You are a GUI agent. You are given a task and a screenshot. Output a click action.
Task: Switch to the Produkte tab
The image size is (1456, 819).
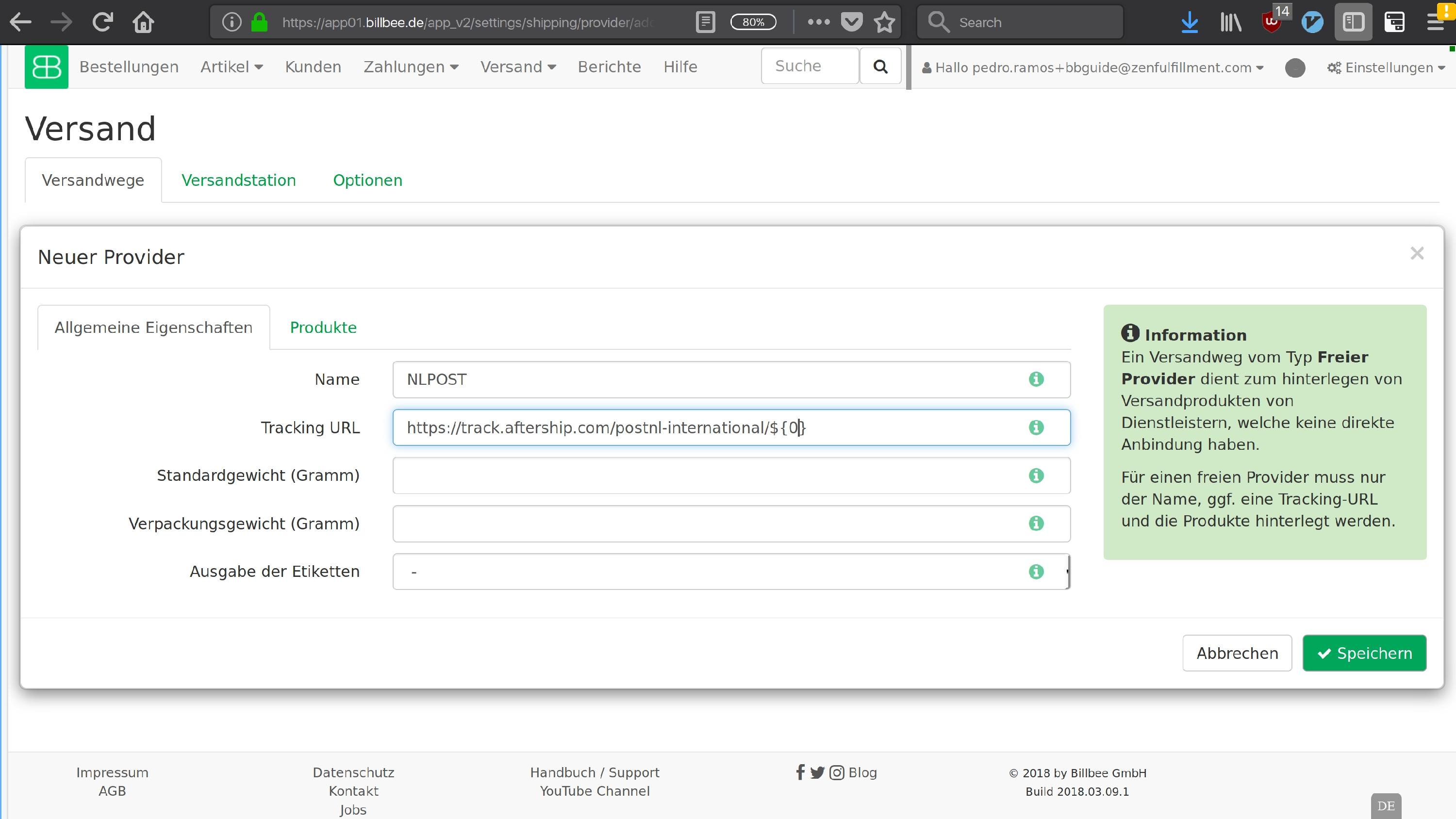click(323, 328)
